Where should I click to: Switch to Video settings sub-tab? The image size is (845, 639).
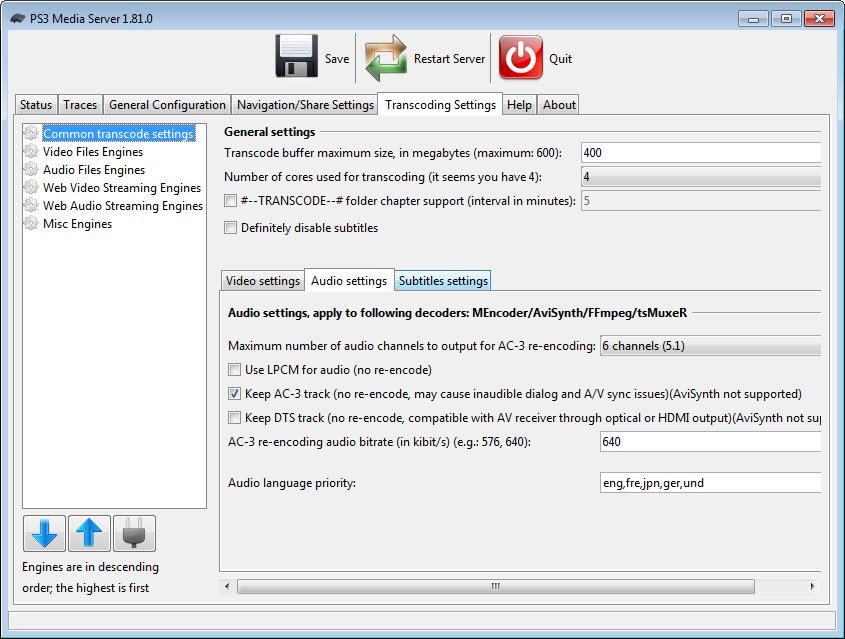pyautogui.click(x=263, y=281)
